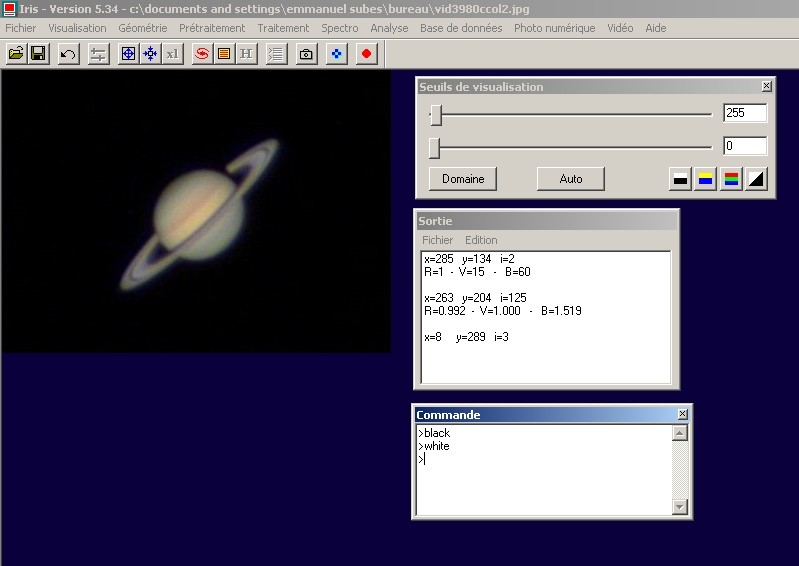Click the upper threshold value field 255

745,113
